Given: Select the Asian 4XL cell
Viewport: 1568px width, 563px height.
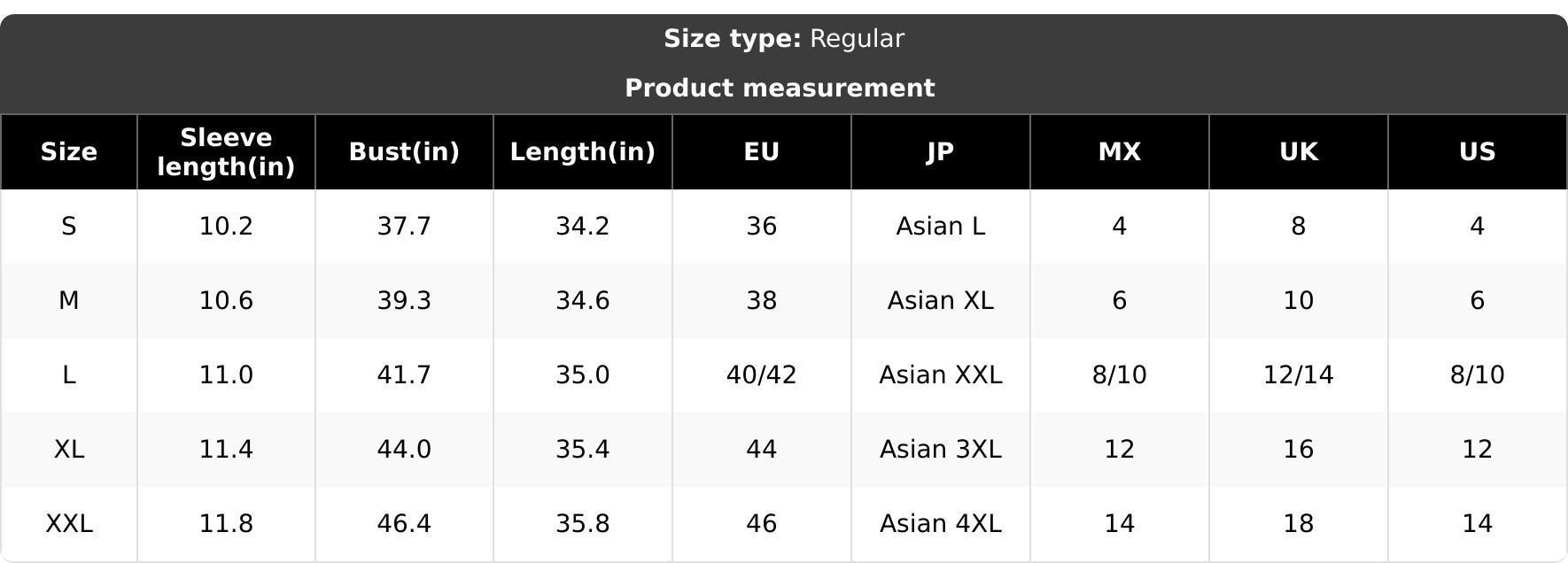Looking at the screenshot, I should coord(941,524).
